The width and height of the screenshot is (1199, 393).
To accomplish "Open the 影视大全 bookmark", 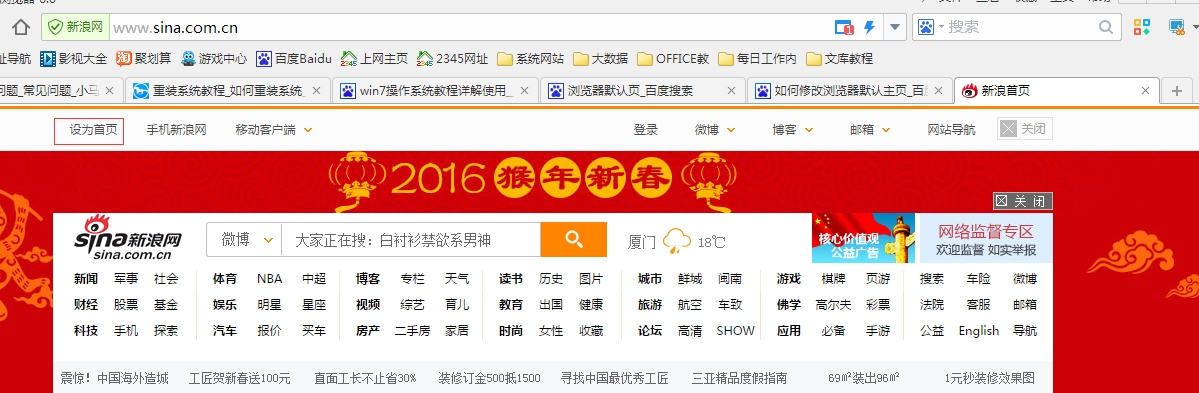I will pyautogui.click(x=73, y=58).
